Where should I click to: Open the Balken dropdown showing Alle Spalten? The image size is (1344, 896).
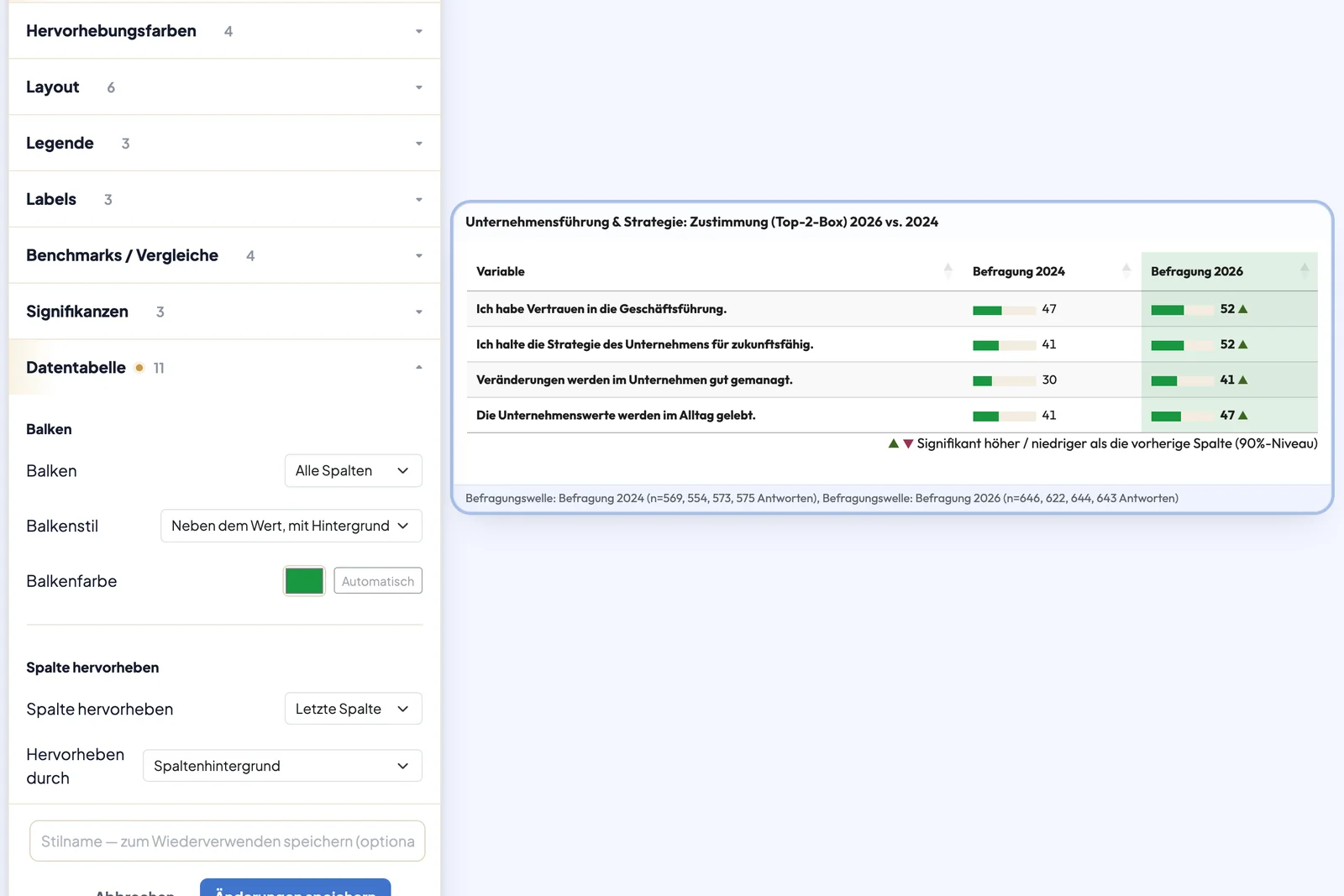click(353, 471)
